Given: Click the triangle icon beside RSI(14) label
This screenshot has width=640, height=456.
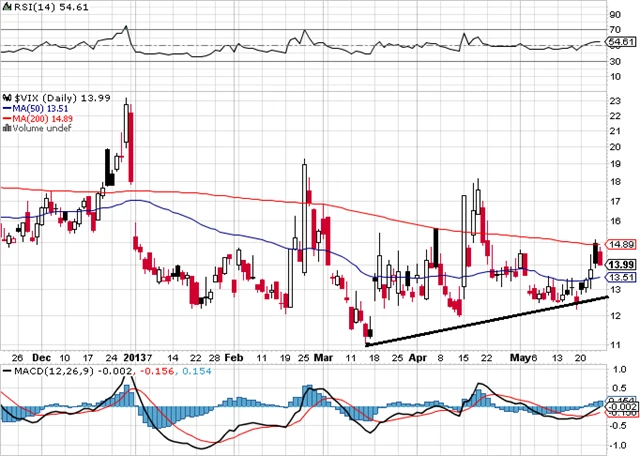Looking at the screenshot, I should tap(5, 6).
